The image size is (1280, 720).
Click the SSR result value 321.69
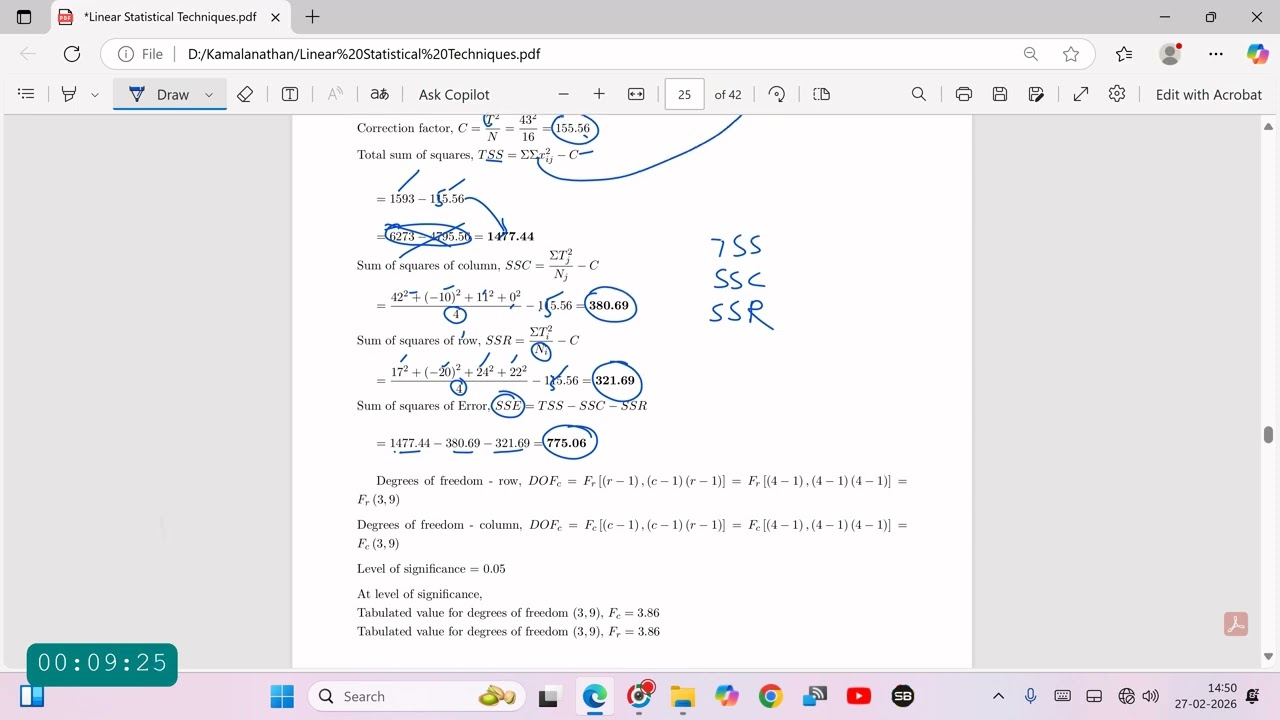coord(615,380)
